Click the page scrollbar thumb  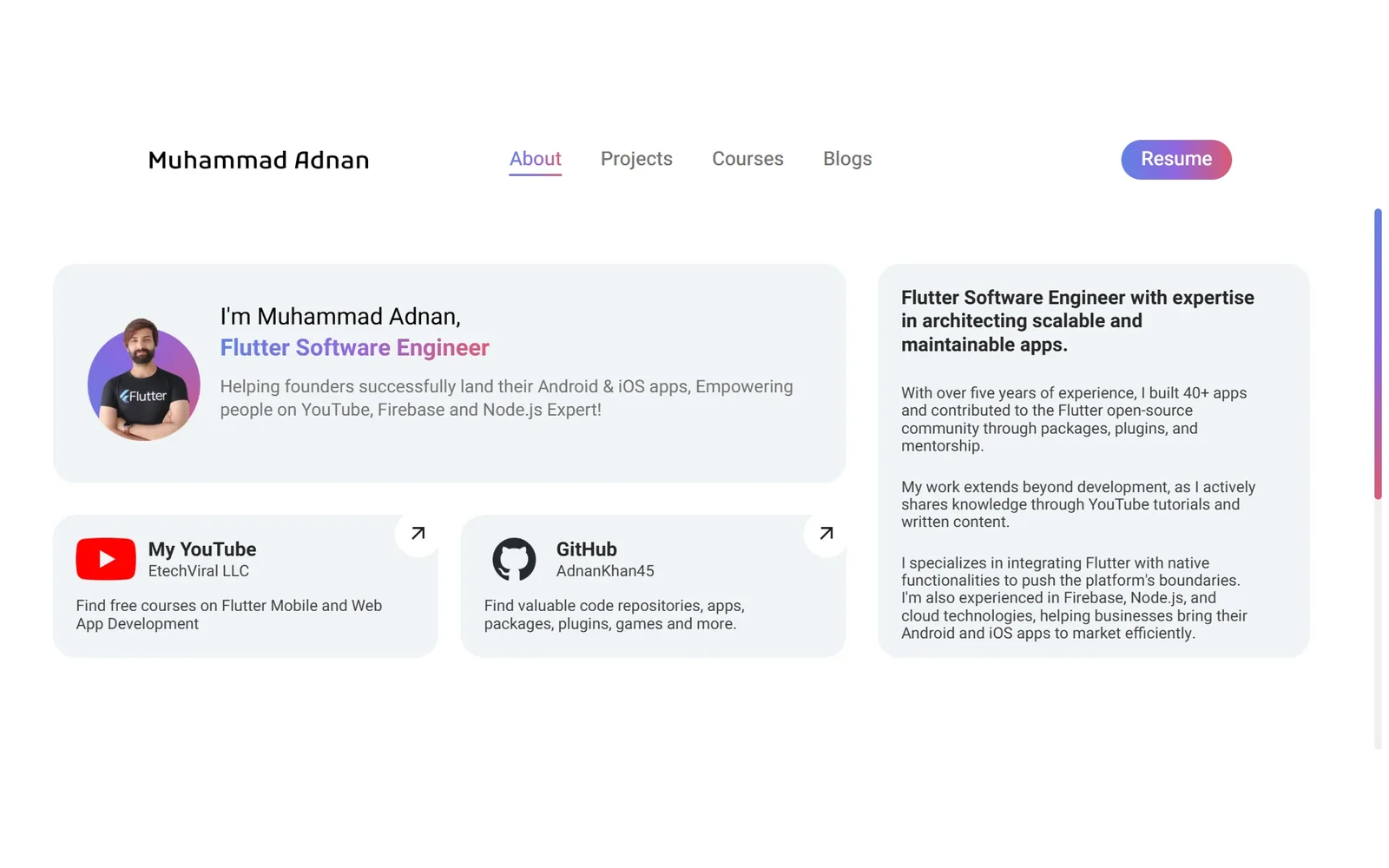1378,354
